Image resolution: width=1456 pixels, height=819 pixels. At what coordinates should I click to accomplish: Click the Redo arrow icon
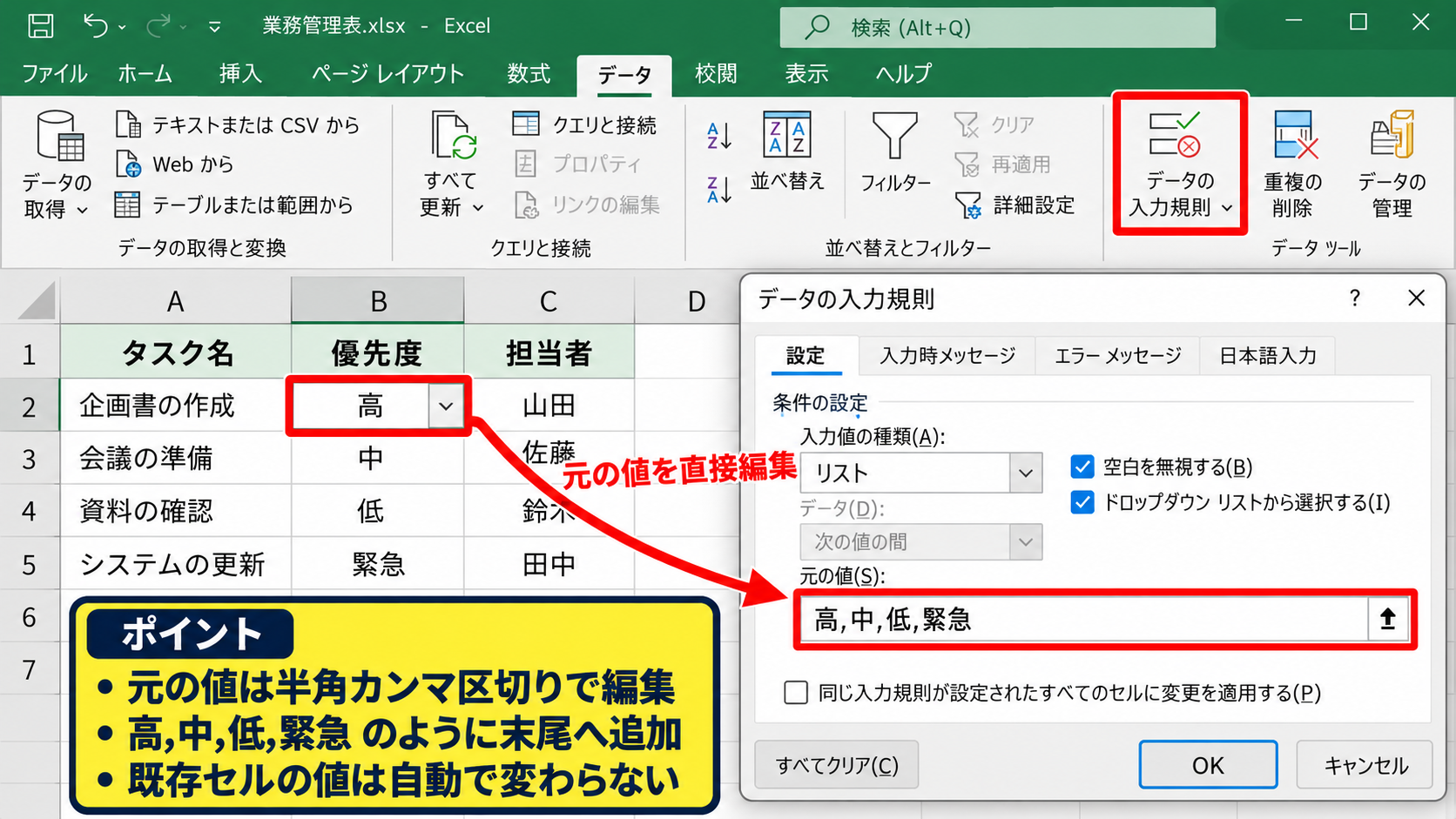(158, 26)
